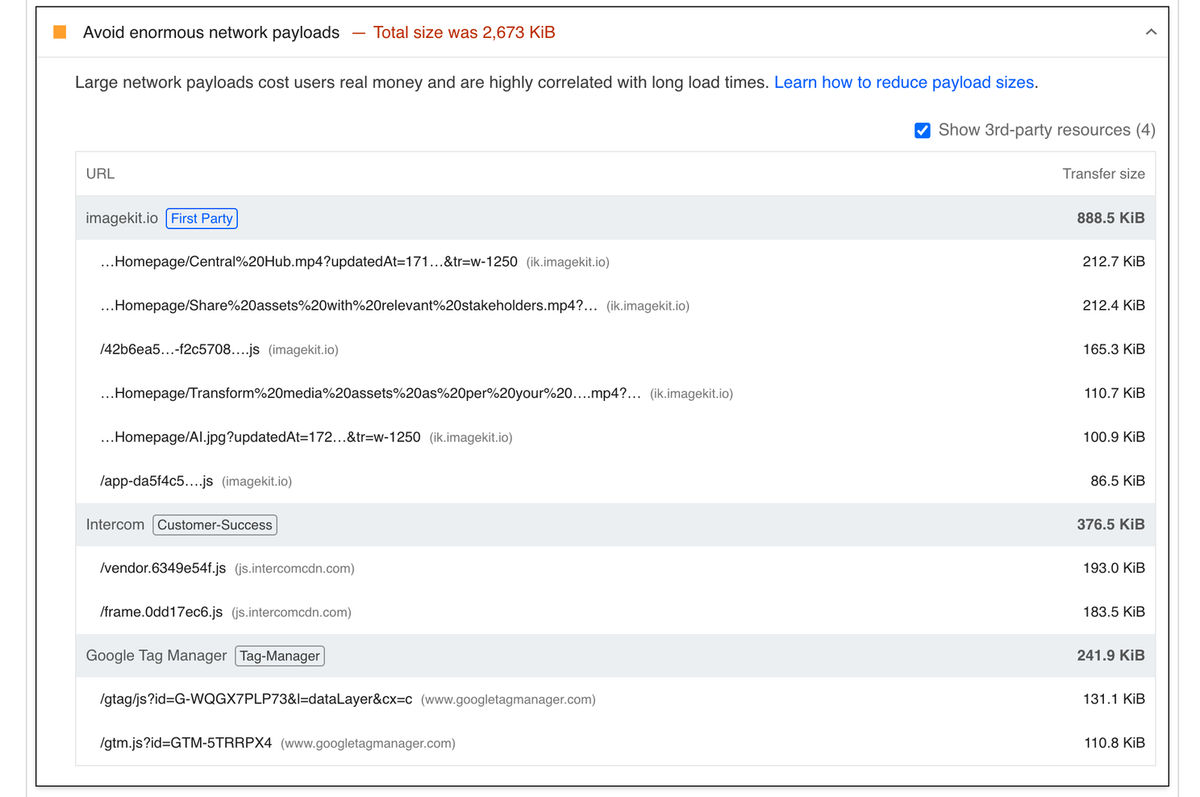Click the ik.imagekit.io label on AI.jpg row

pos(471,437)
